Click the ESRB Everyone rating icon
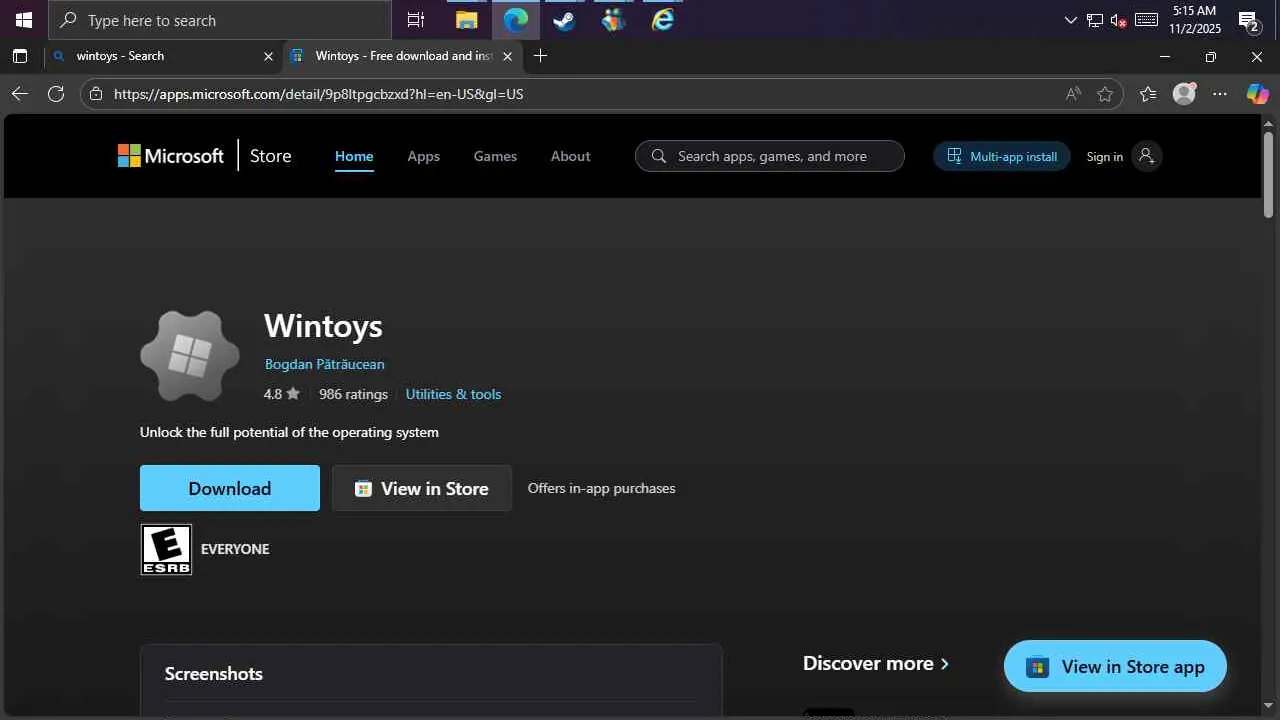The height and width of the screenshot is (720, 1280). click(x=166, y=549)
